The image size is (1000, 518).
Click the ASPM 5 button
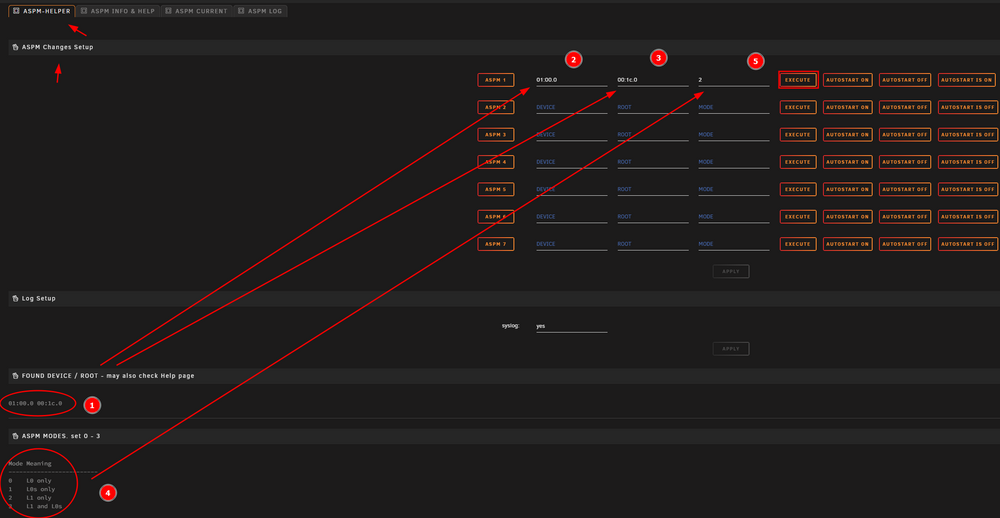[x=496, y=189]
